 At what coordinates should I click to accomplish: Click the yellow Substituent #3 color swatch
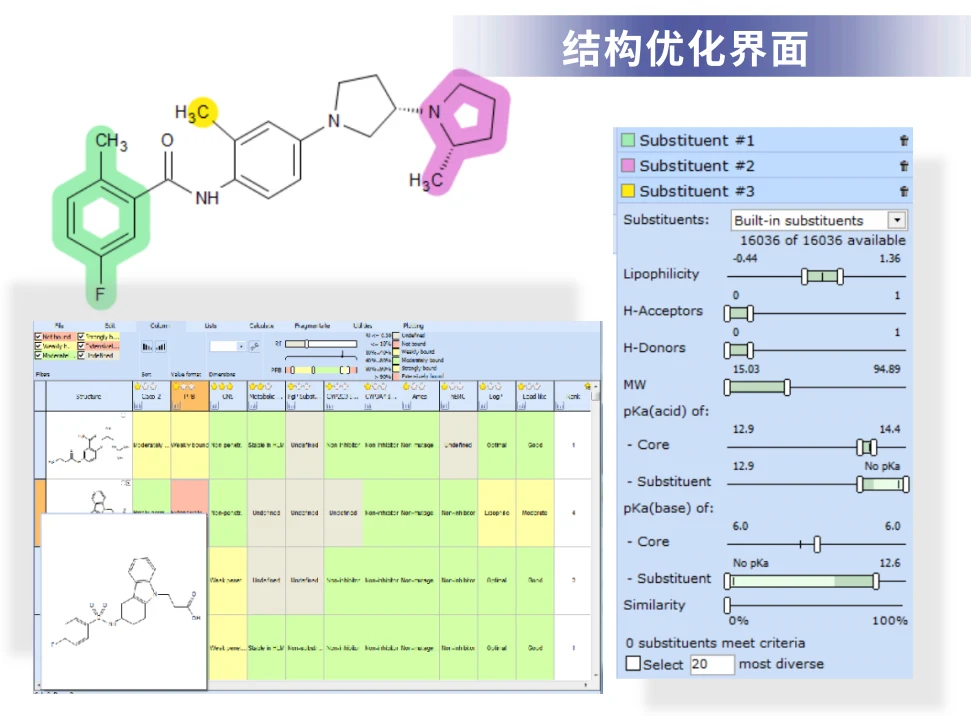628,191
